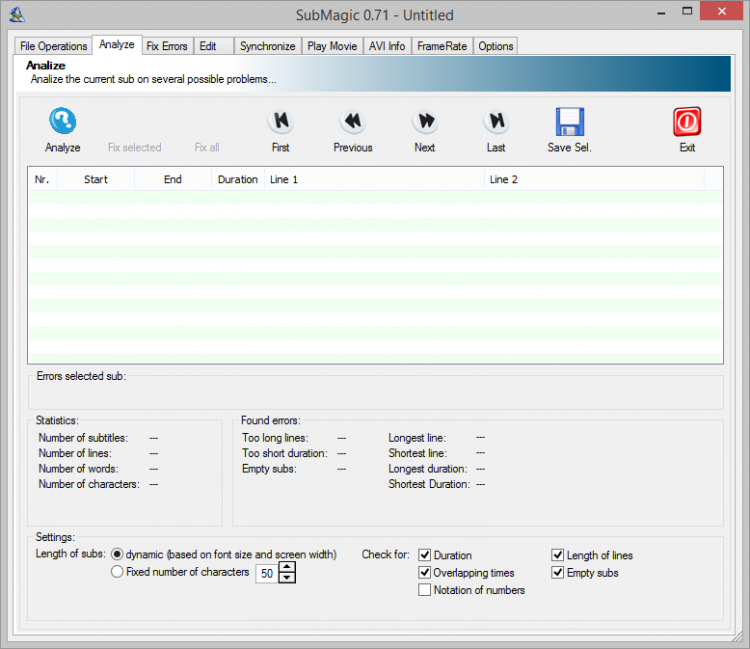Open the Play Movie tab
This screenshot has width=750, height=649.
coord(332,46)
